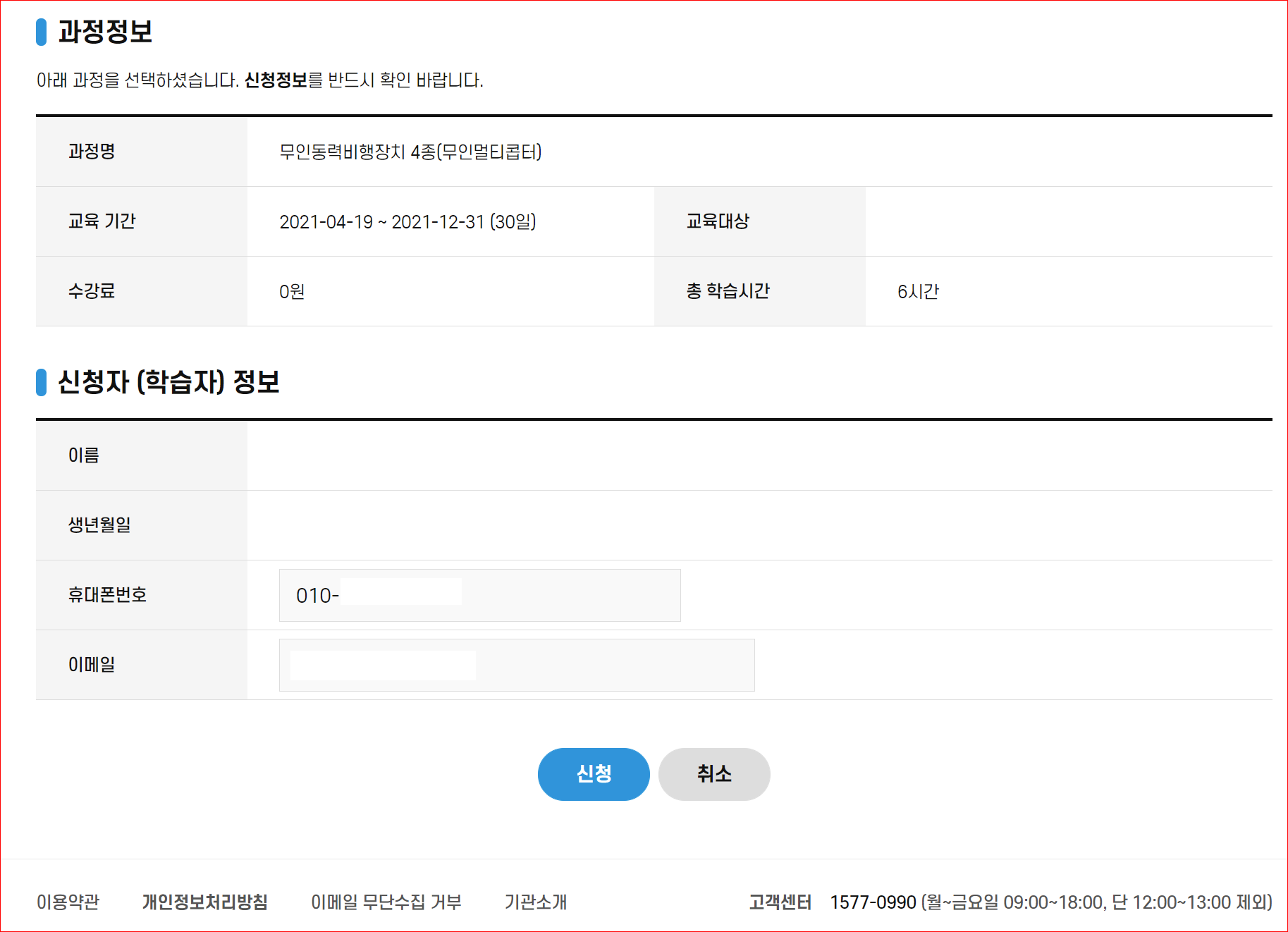
Task: Click the blue 신청 button to apply
Action: point(593,773)
